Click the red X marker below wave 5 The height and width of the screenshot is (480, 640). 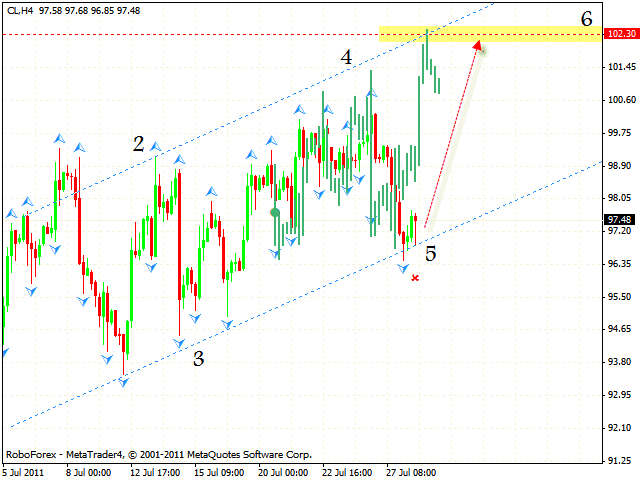(415, 277)
